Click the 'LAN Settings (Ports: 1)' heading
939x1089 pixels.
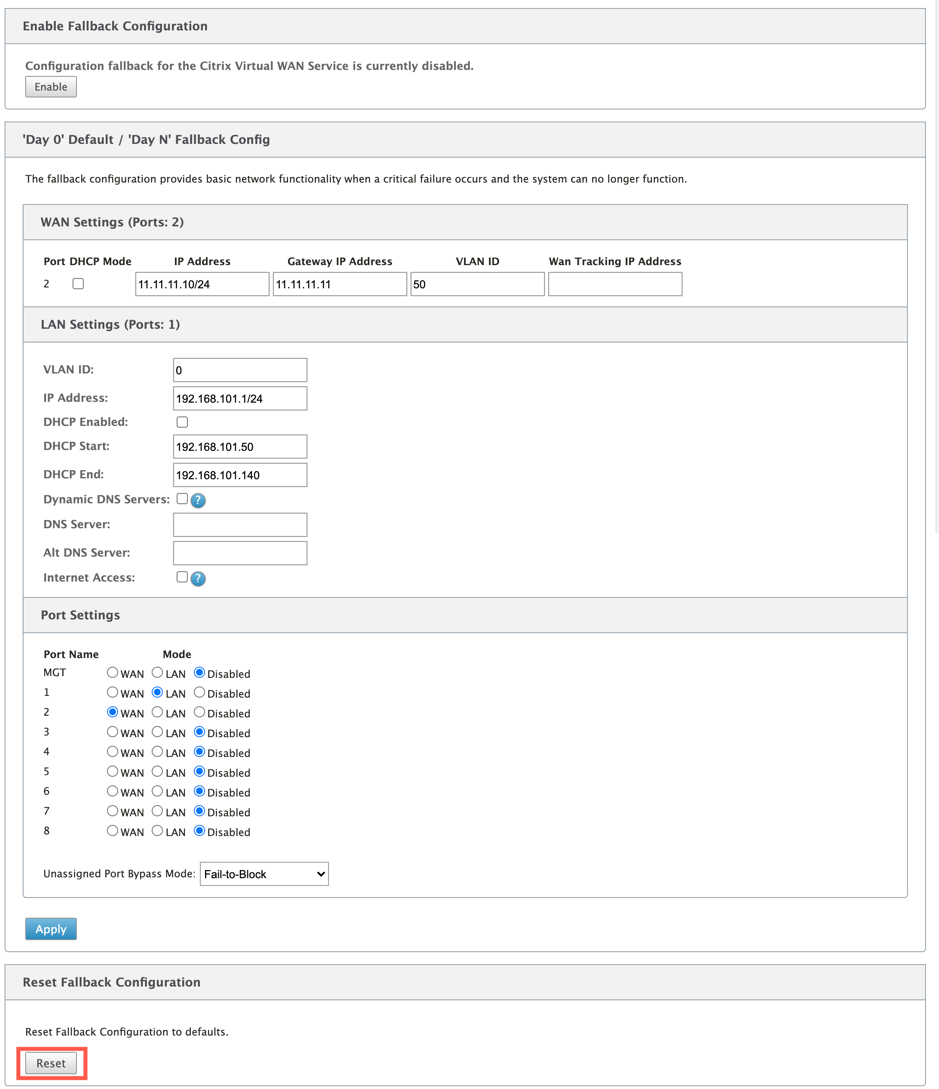110,324
